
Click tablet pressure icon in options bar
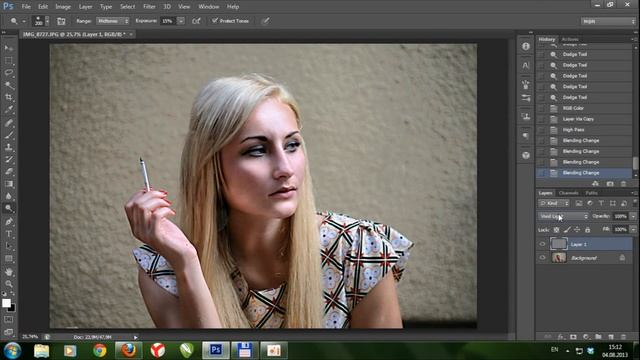pos(265,21)
